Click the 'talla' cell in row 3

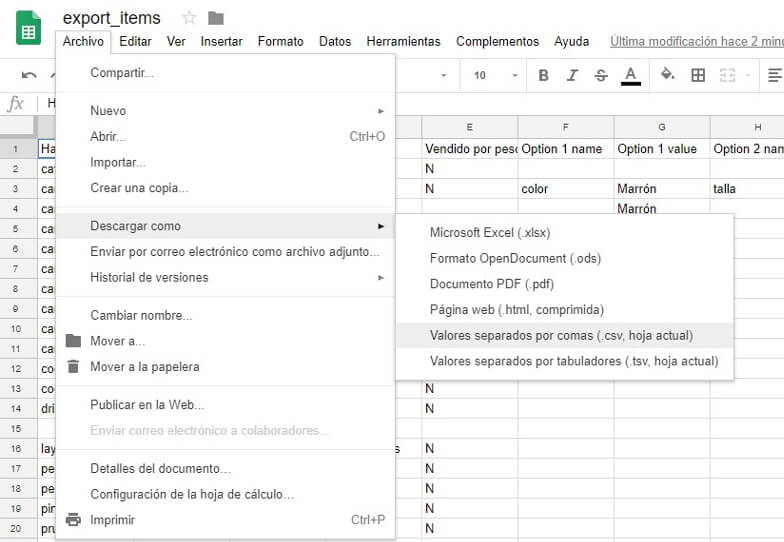tap(747, 188)
